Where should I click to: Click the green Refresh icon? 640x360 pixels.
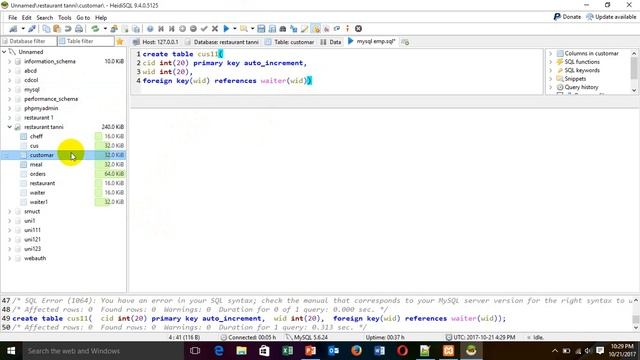[x=95, y=29]
